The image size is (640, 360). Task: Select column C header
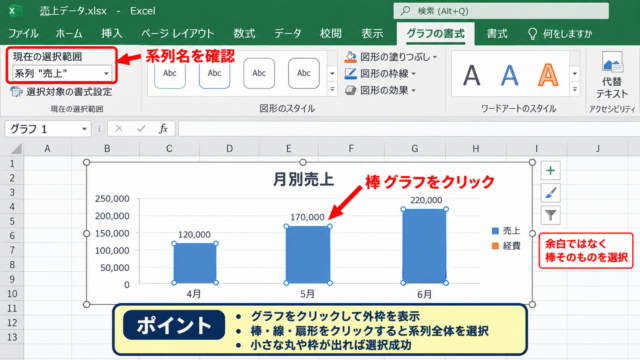click(x=169, y=149)
